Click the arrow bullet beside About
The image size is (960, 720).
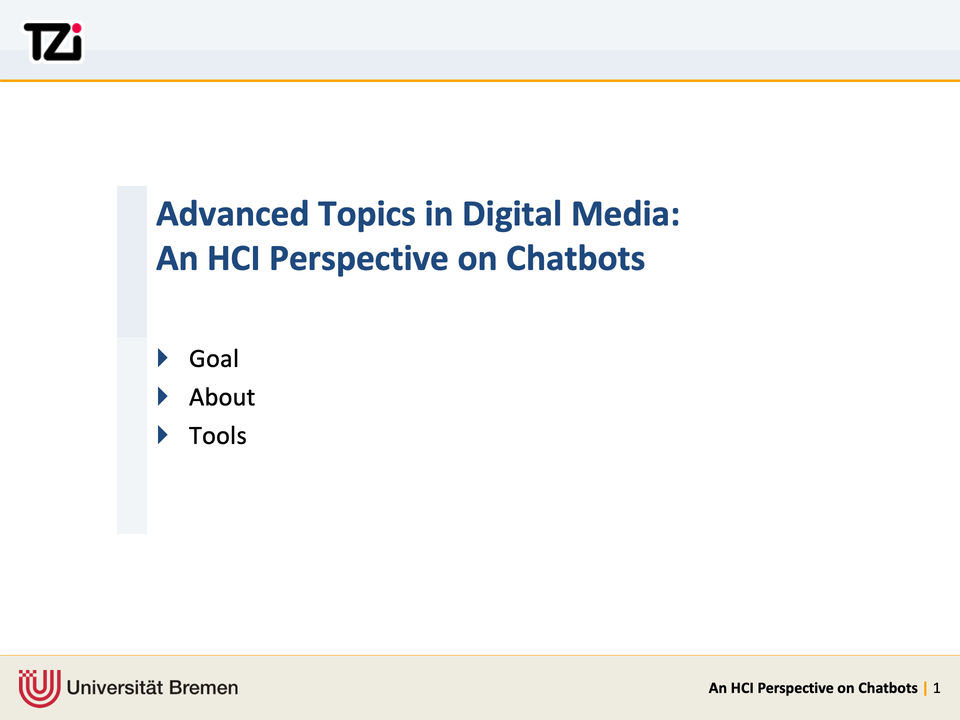[164, 396]
